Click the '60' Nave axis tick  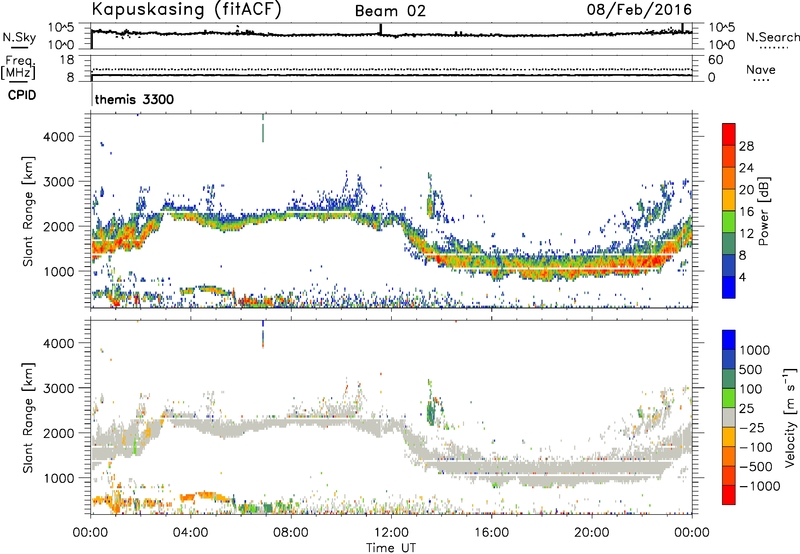715,60
